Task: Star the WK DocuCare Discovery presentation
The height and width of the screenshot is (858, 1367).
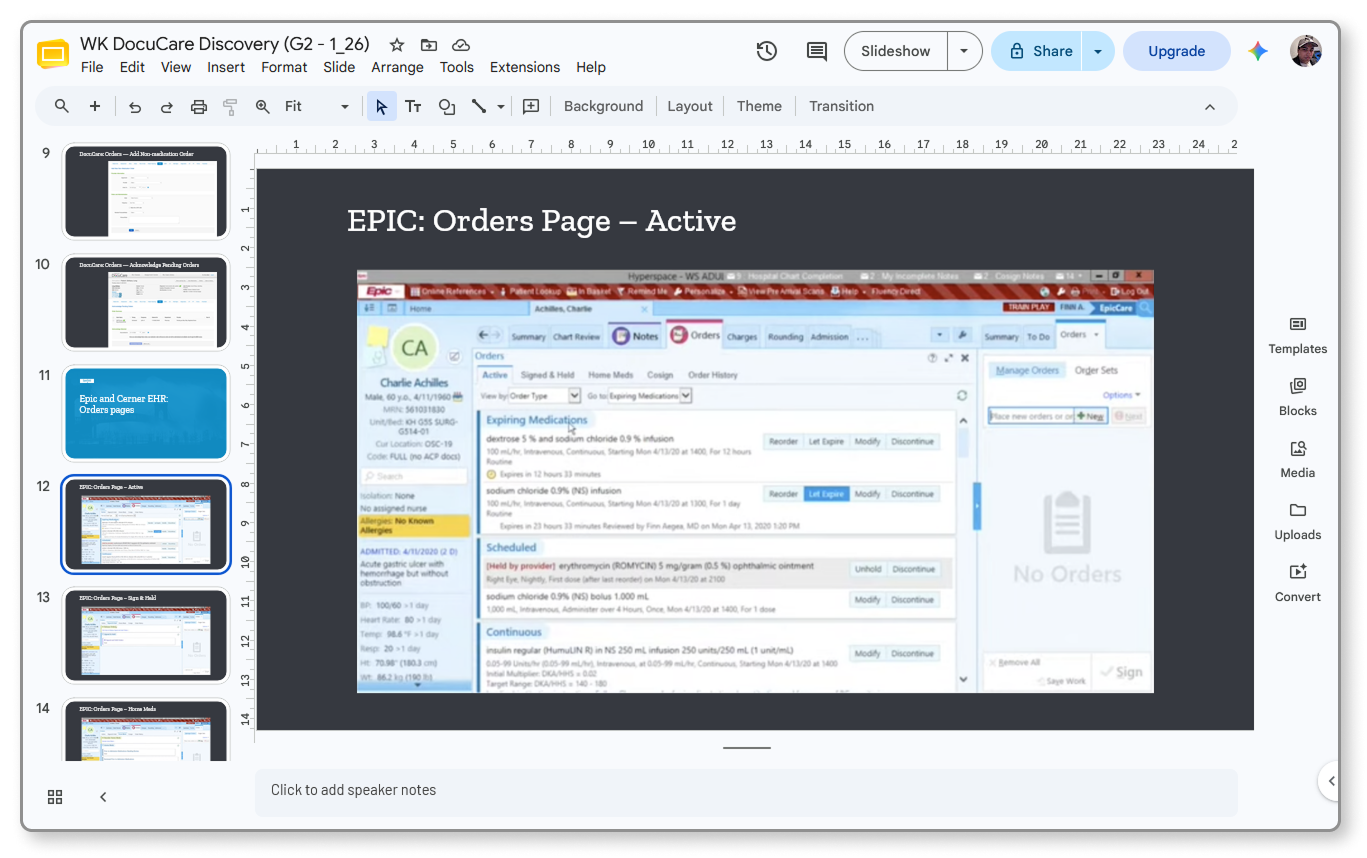Action: [397, 45]
